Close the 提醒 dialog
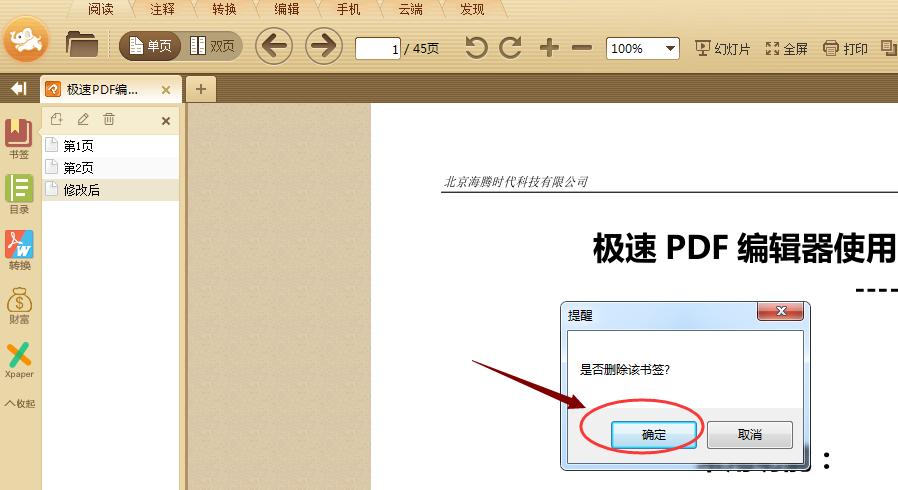 [x=781, y=311]
